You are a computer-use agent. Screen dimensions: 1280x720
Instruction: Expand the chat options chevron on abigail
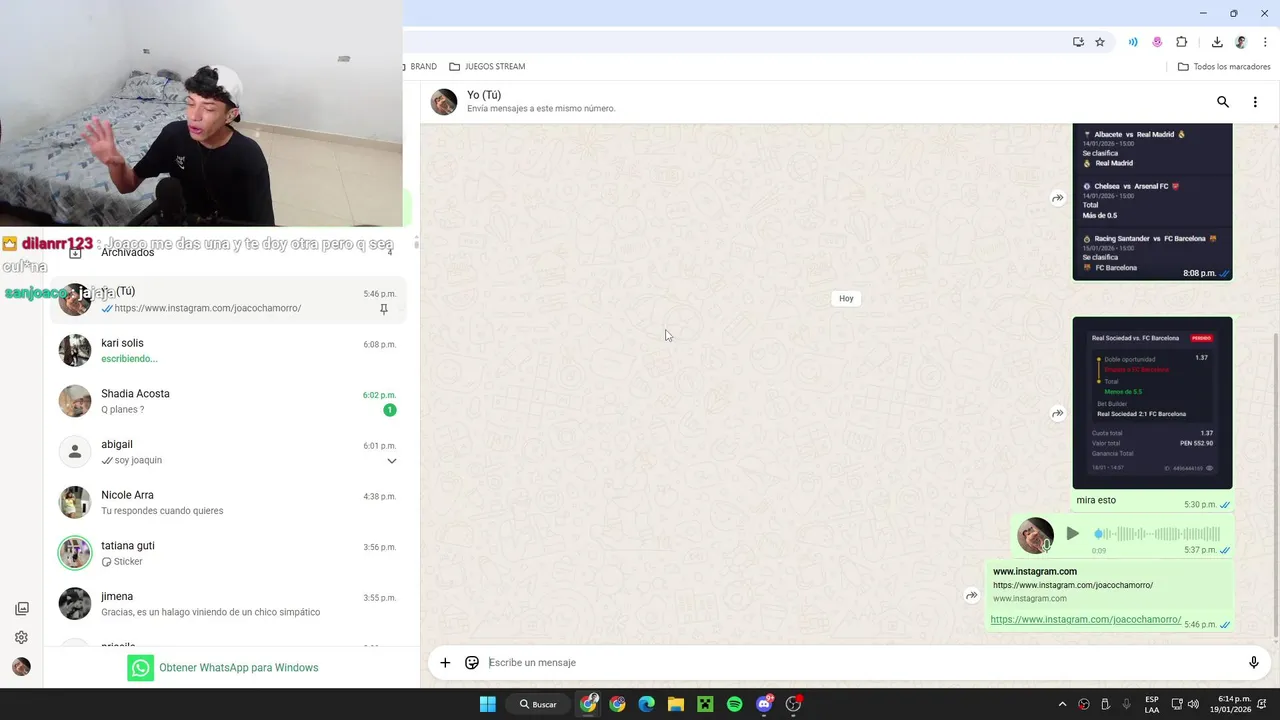click(392, 461)
